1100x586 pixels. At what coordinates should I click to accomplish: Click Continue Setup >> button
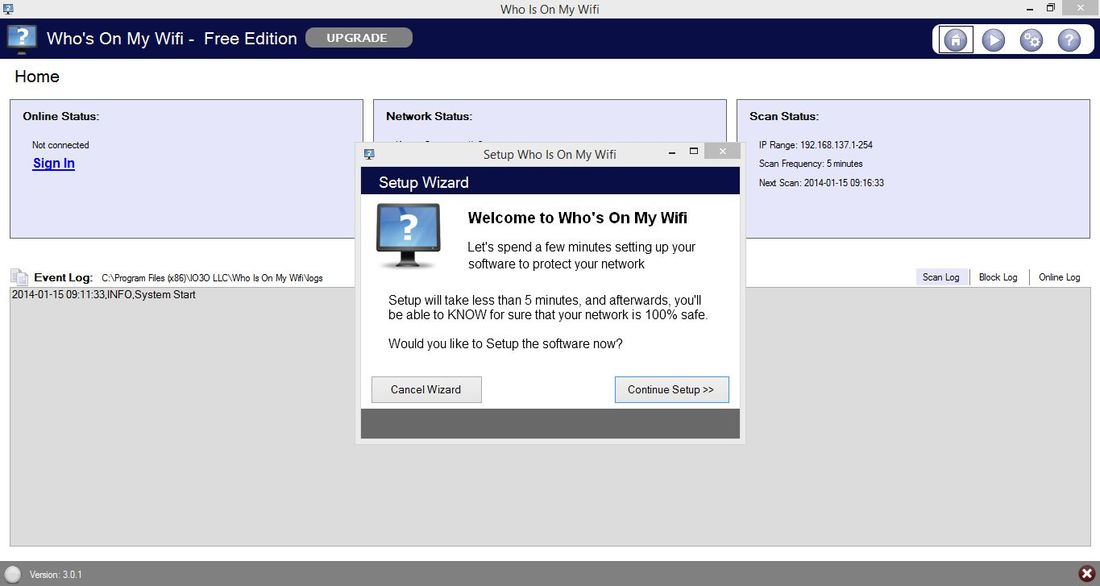pyautogui.click(x=671, y=389)
